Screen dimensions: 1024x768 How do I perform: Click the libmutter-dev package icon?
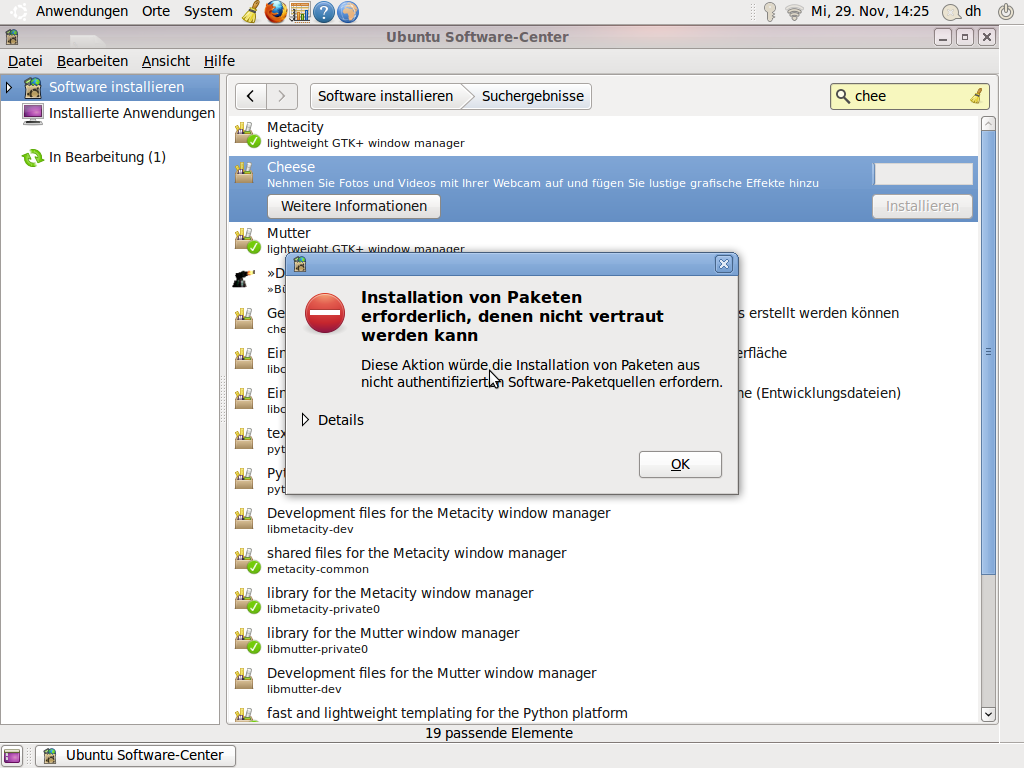click(x=244, y=679)
